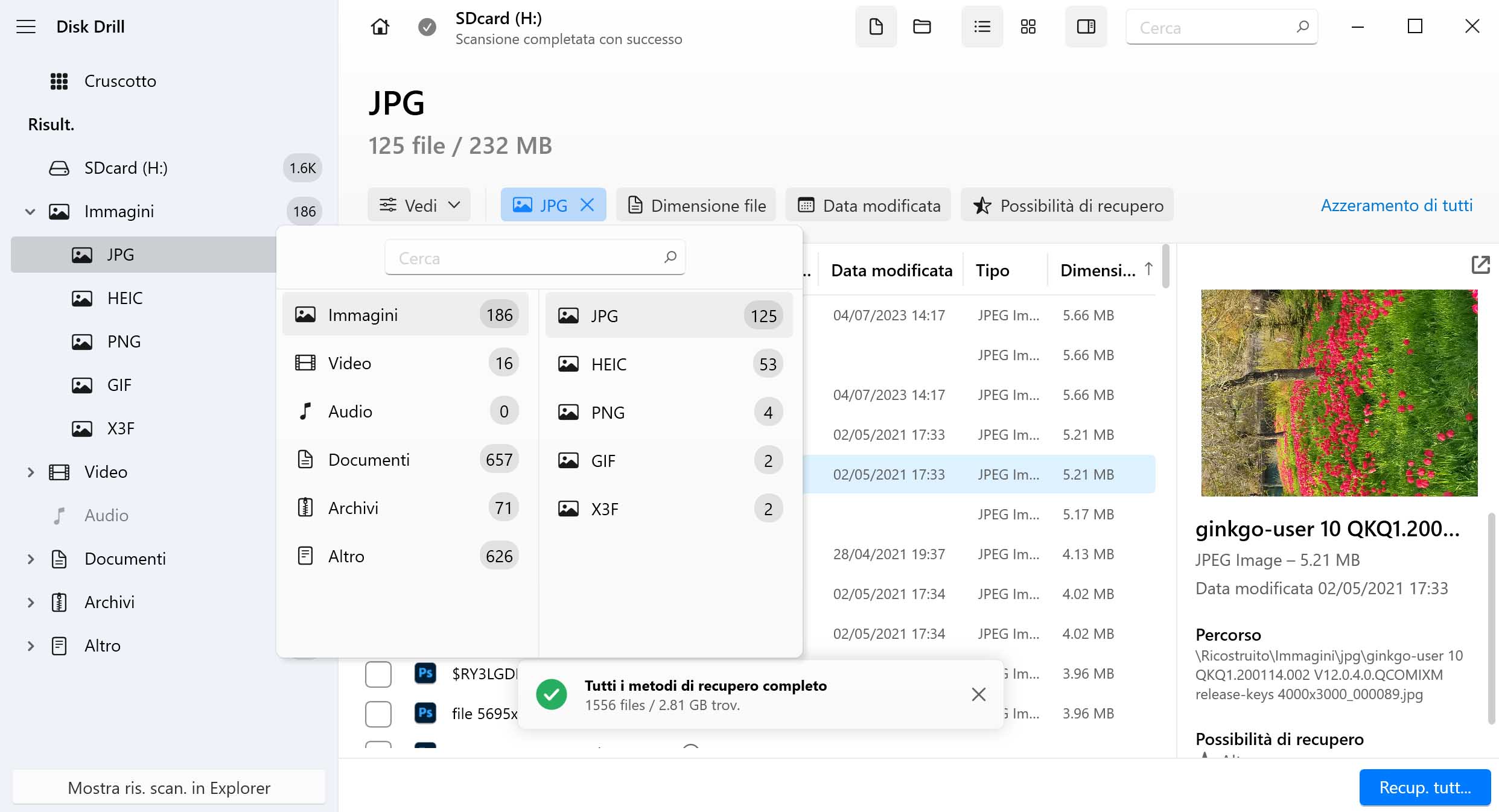Image resolution: width=1499 pixels, height=812 pixels.
Task: Expand the Video category in sidebar
Action: [x=31, y=472]
